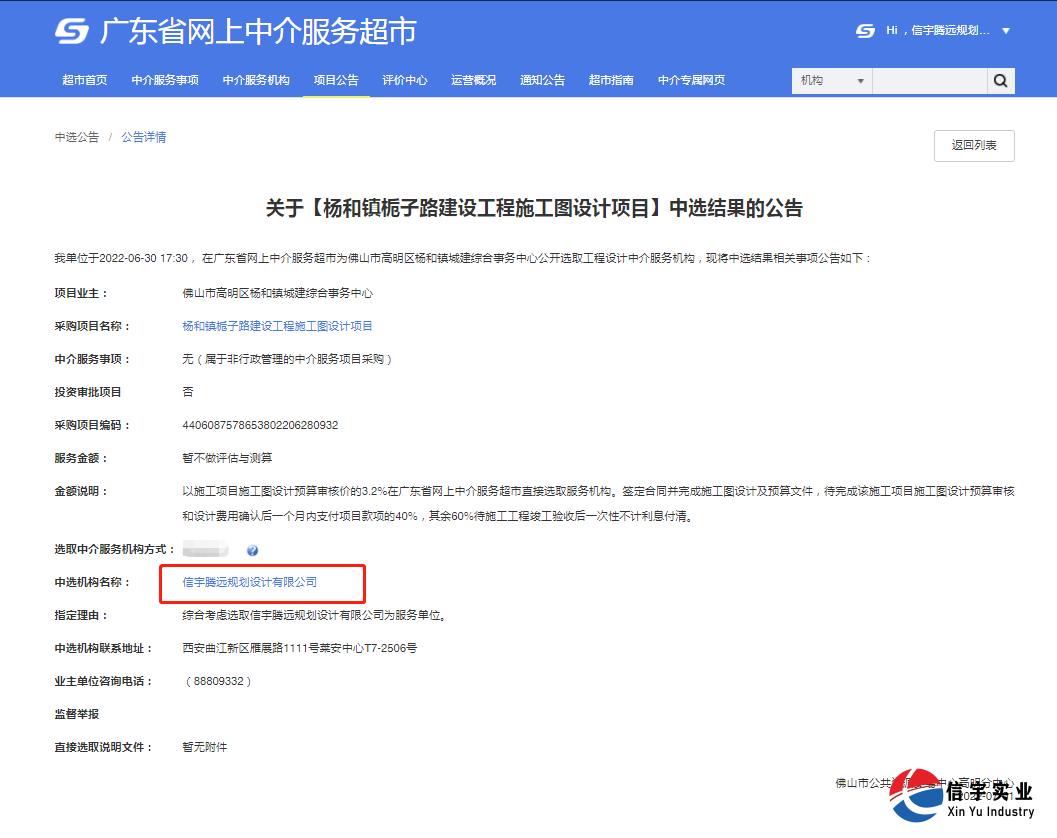
Task: Expand the user account dropdown arrow
Action: [x=1006, y=31]
